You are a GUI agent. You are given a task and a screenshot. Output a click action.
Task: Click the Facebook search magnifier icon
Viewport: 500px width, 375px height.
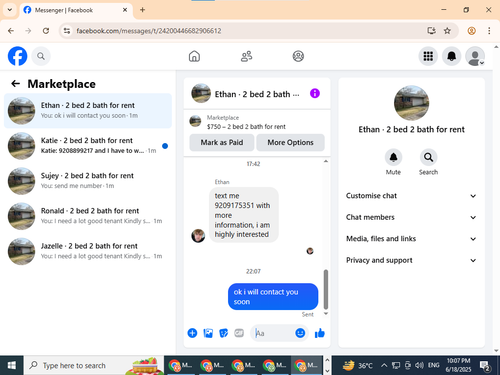tap(41, 56)
